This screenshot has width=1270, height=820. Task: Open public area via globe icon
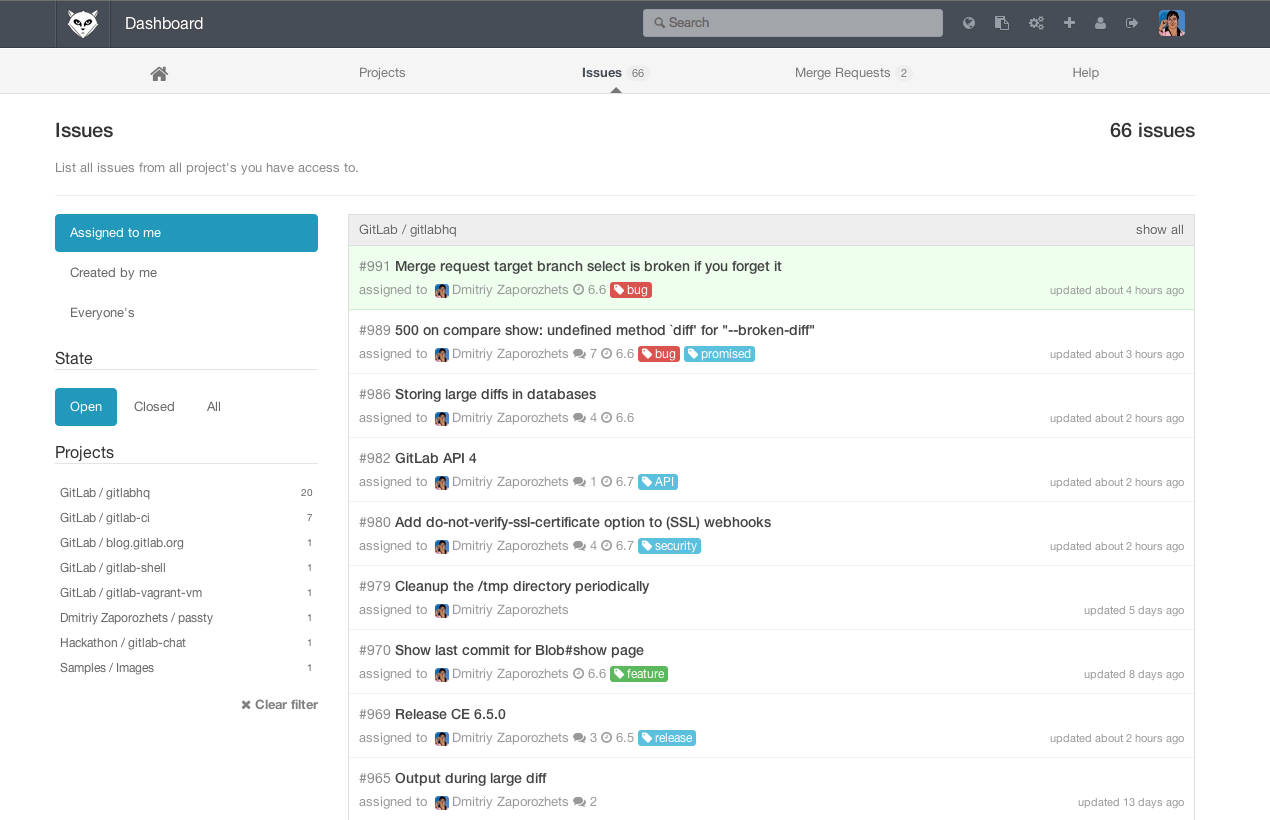point(969,23)
